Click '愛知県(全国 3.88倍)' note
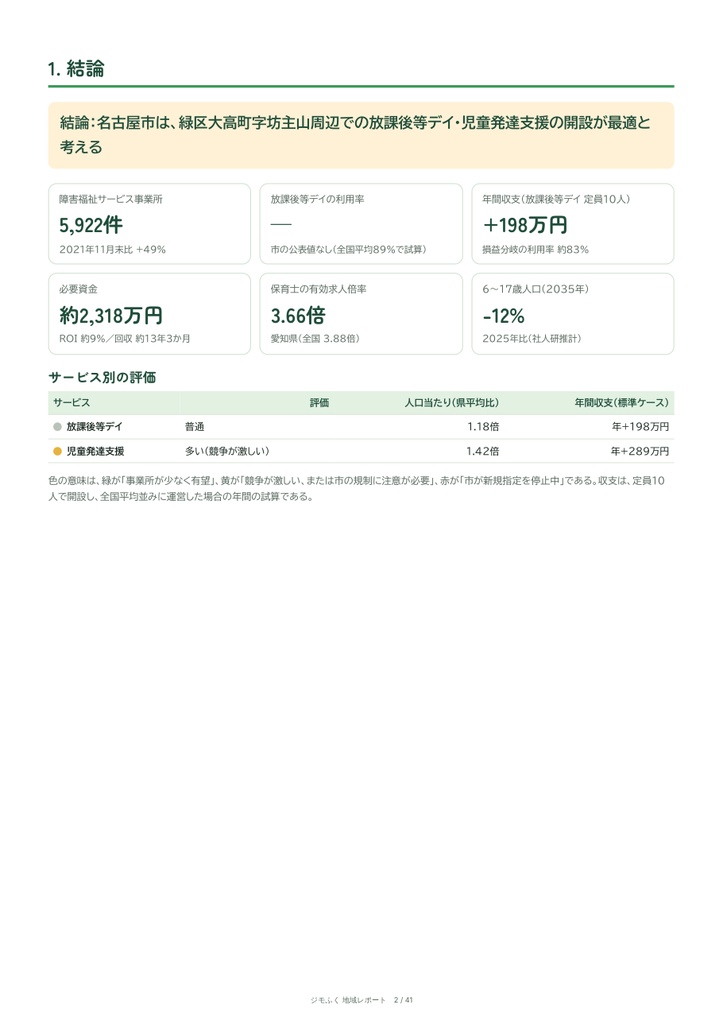Image resolution: width=723 pixels, height=1024 pixels. [315, 339]
